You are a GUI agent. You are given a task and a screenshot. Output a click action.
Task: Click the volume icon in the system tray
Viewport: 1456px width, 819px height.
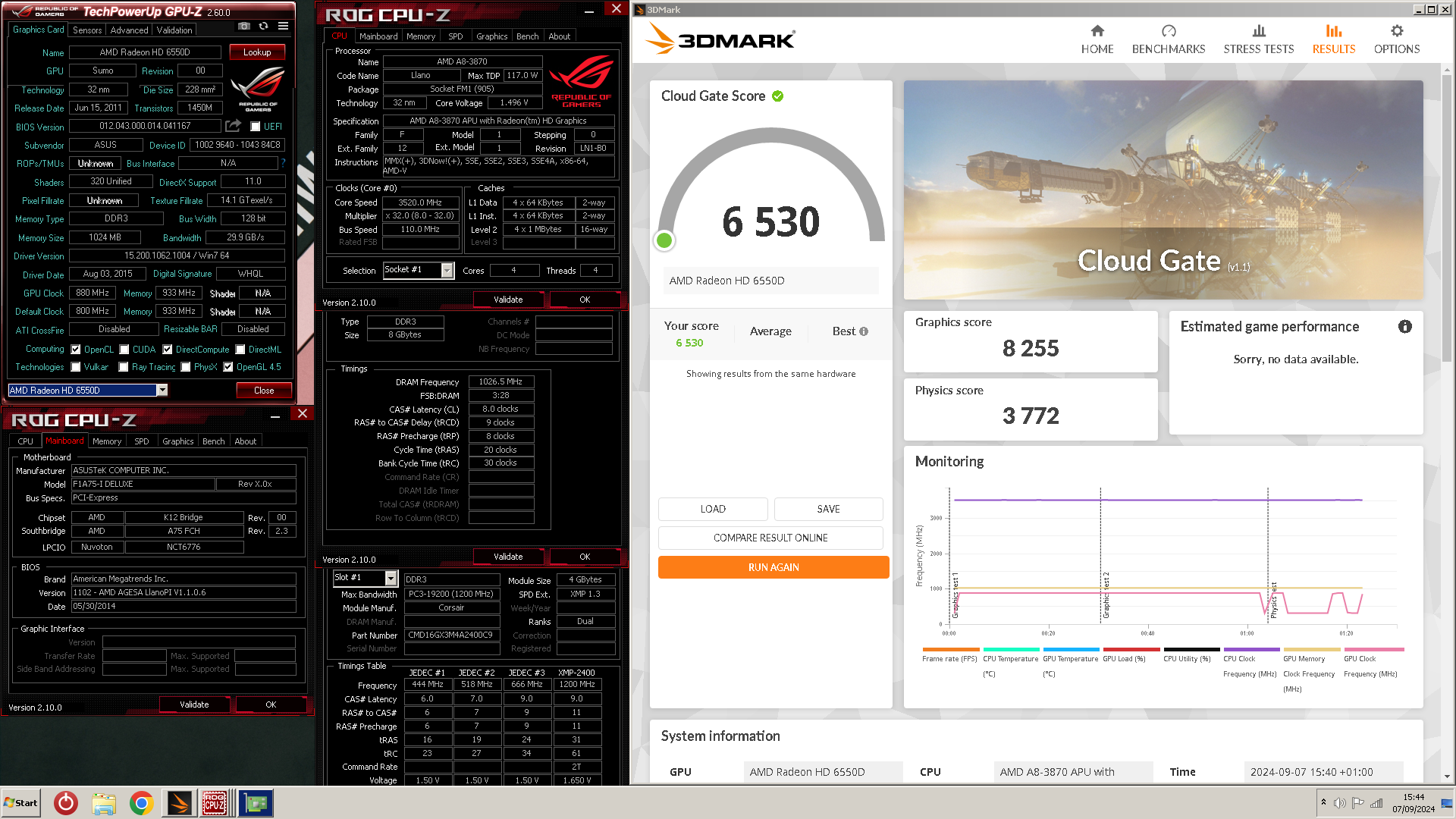(x=1340, y=803)
